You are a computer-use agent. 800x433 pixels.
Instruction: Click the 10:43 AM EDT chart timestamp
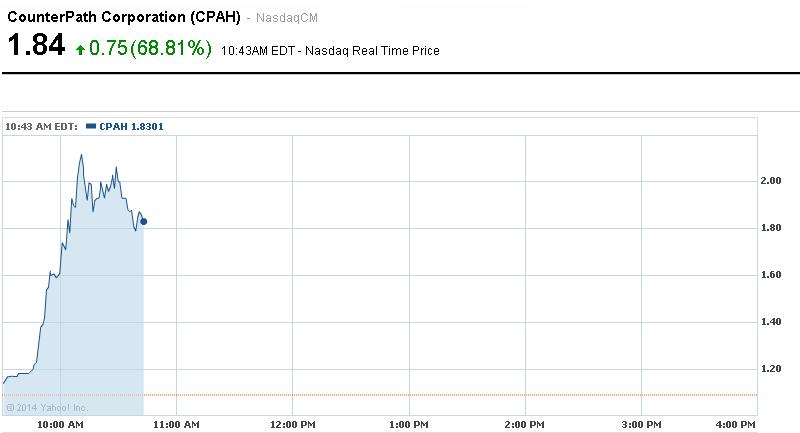pos(41,126)
